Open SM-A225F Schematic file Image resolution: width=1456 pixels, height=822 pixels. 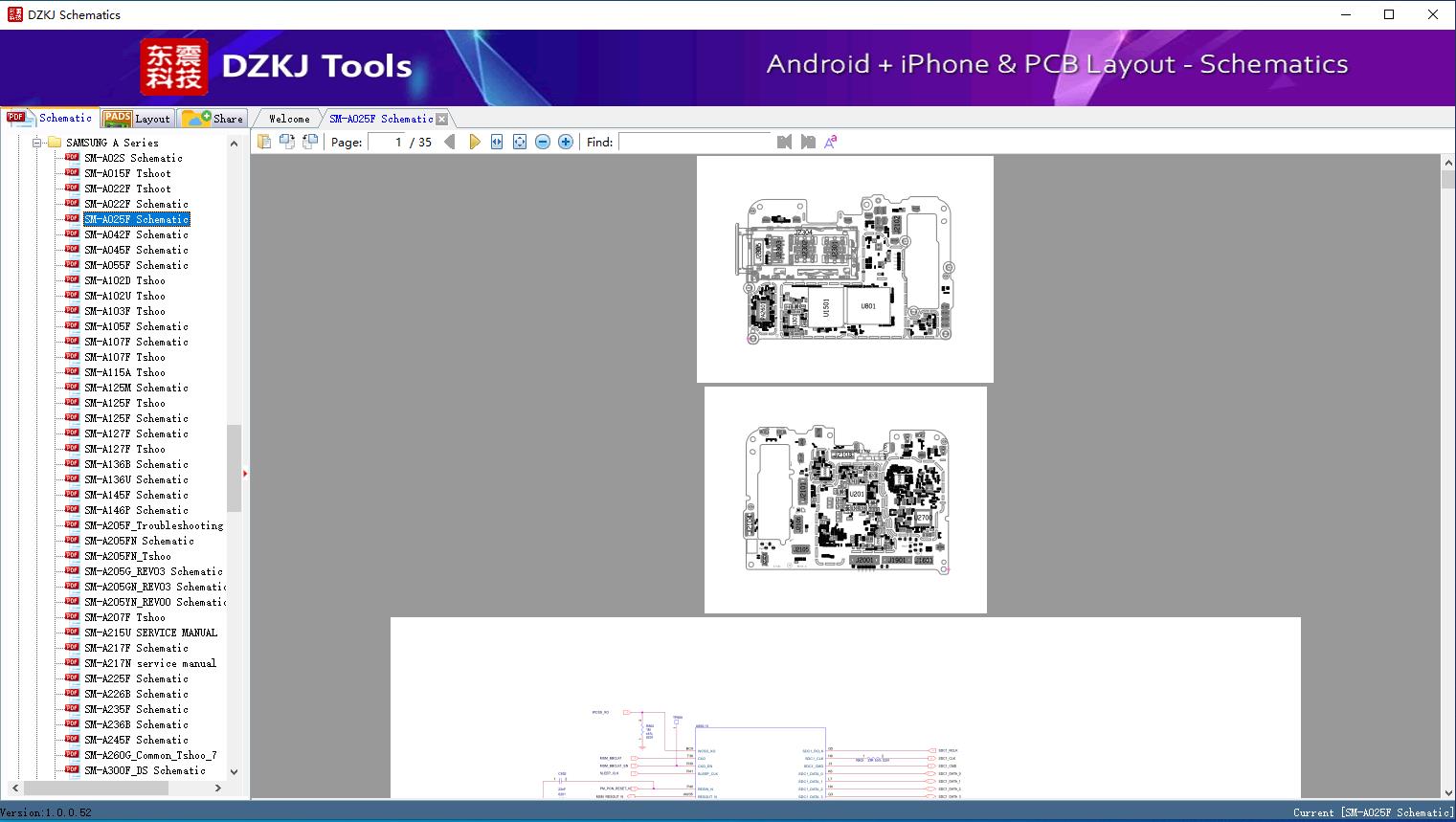coord(136,678)
